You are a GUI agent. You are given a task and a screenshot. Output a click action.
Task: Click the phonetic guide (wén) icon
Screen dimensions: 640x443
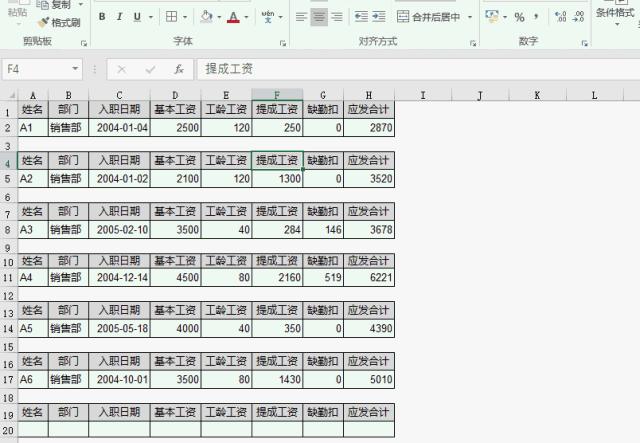point(267,17)
